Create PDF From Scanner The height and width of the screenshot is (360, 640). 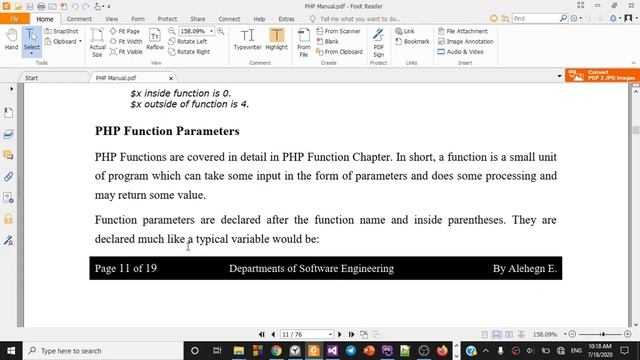coord(338,31)
